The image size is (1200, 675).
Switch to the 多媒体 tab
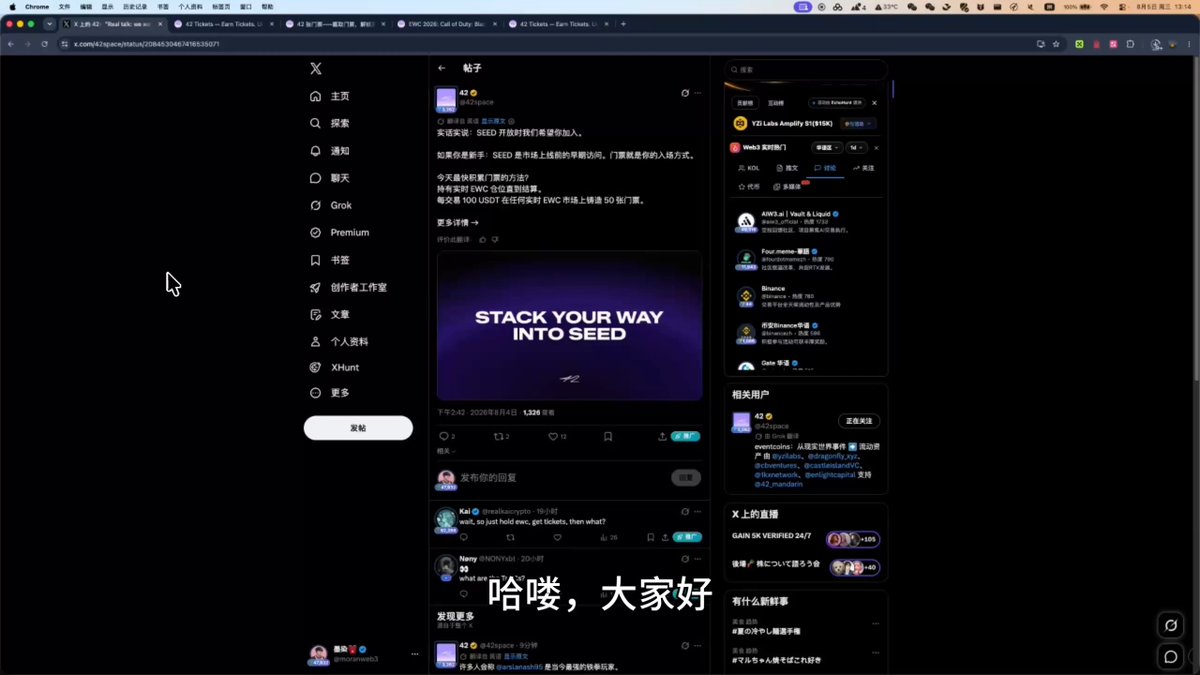click(787, 186)
